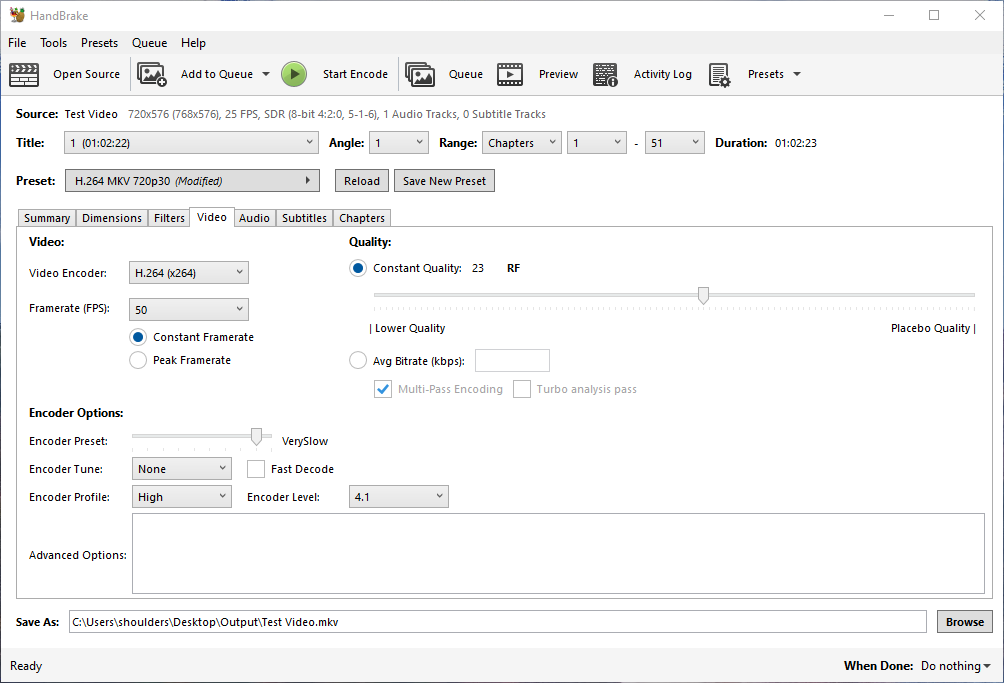Click the Start Encode label
Screen dimensions: 1004x683
click(x=355, y=74)
